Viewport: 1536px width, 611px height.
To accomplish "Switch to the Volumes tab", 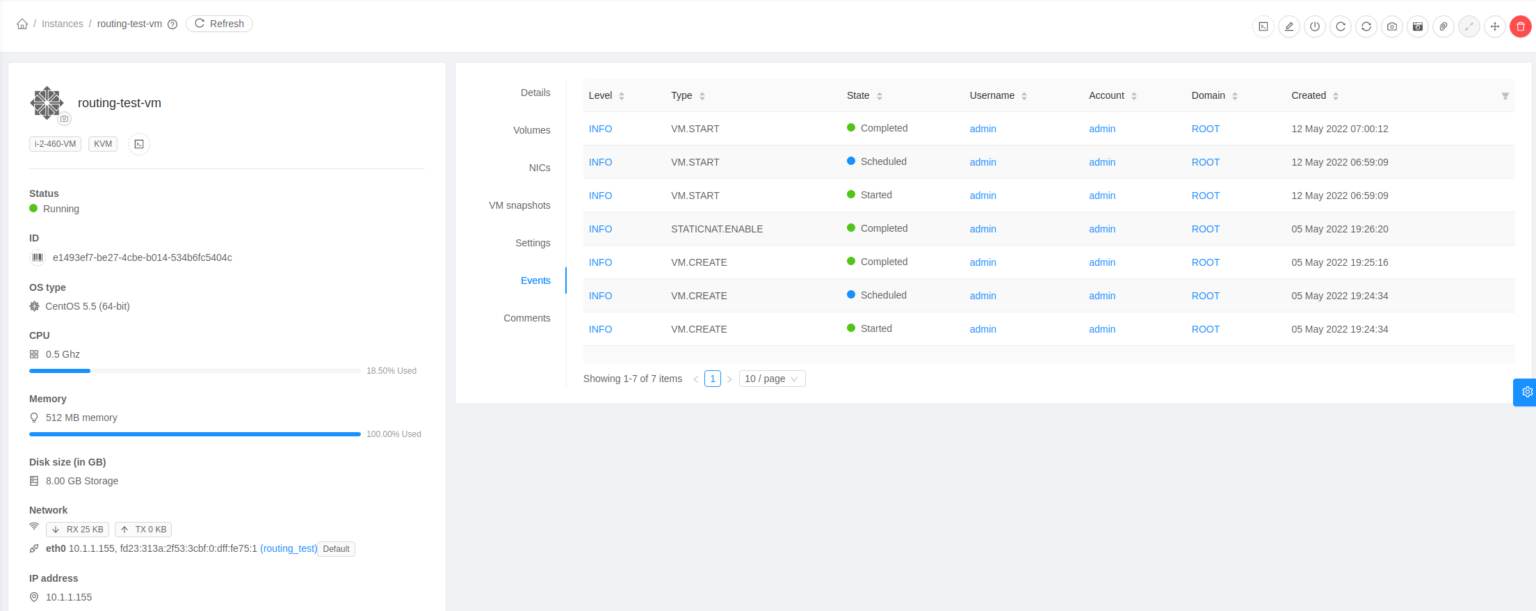I will (531, 130).
